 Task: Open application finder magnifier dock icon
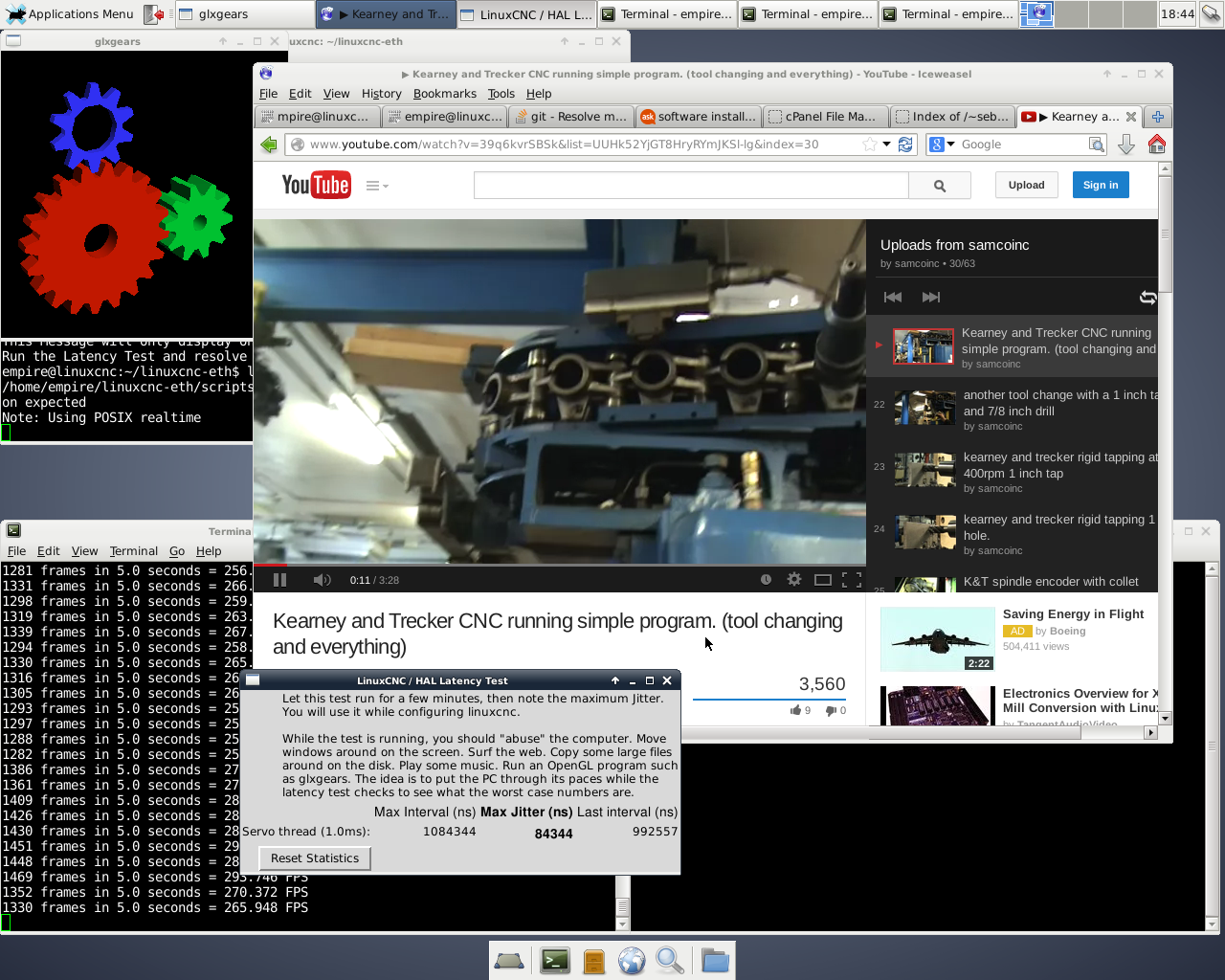click(x=670, y=961)
